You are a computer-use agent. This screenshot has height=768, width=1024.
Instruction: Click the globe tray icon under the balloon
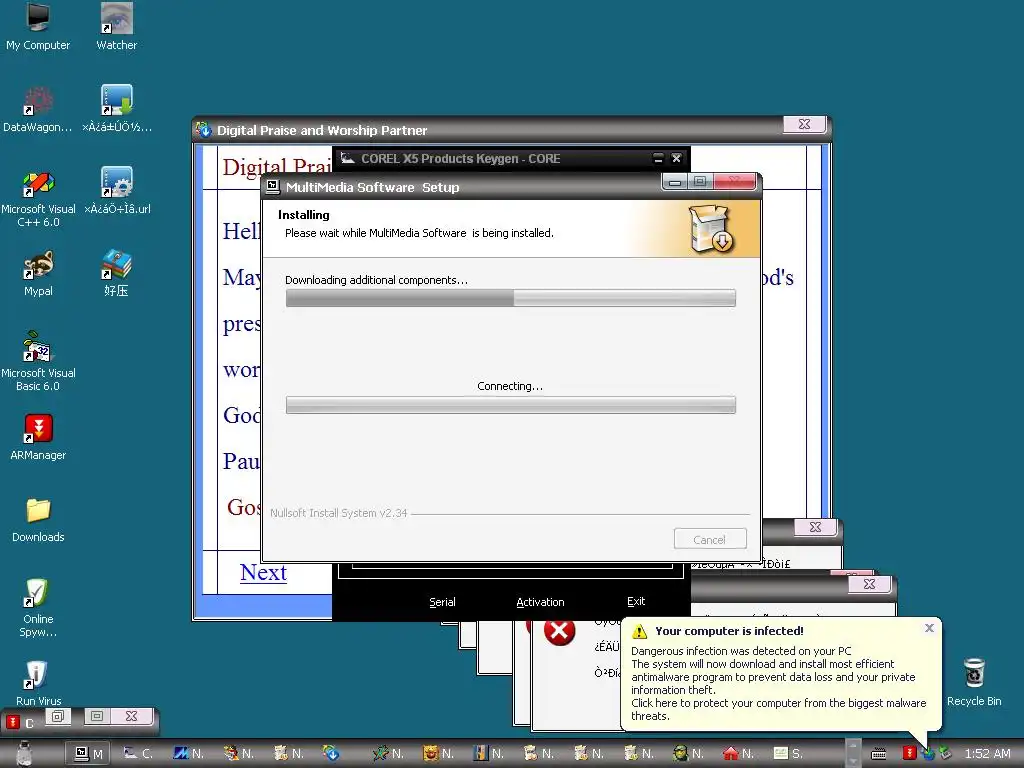(927, 755)
